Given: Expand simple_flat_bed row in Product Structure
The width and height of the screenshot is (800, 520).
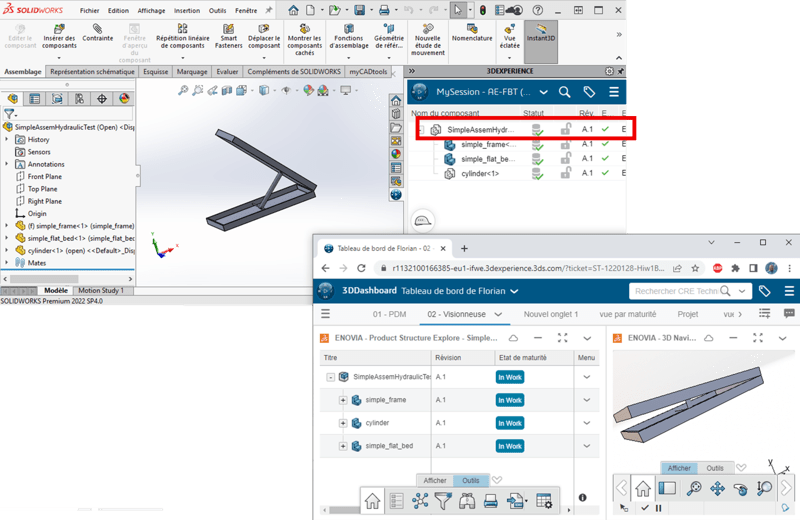Looking at the screenshot, I should pos(343,446).
